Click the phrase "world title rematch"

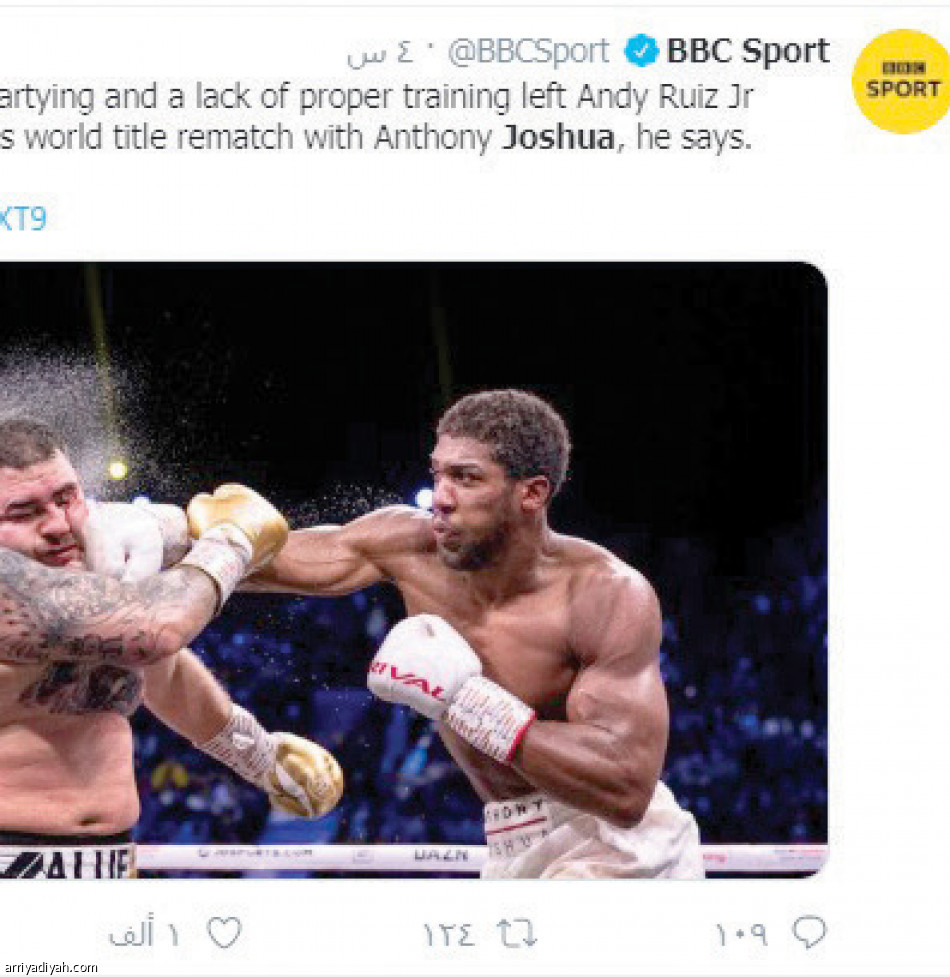[x=193, y=137]
